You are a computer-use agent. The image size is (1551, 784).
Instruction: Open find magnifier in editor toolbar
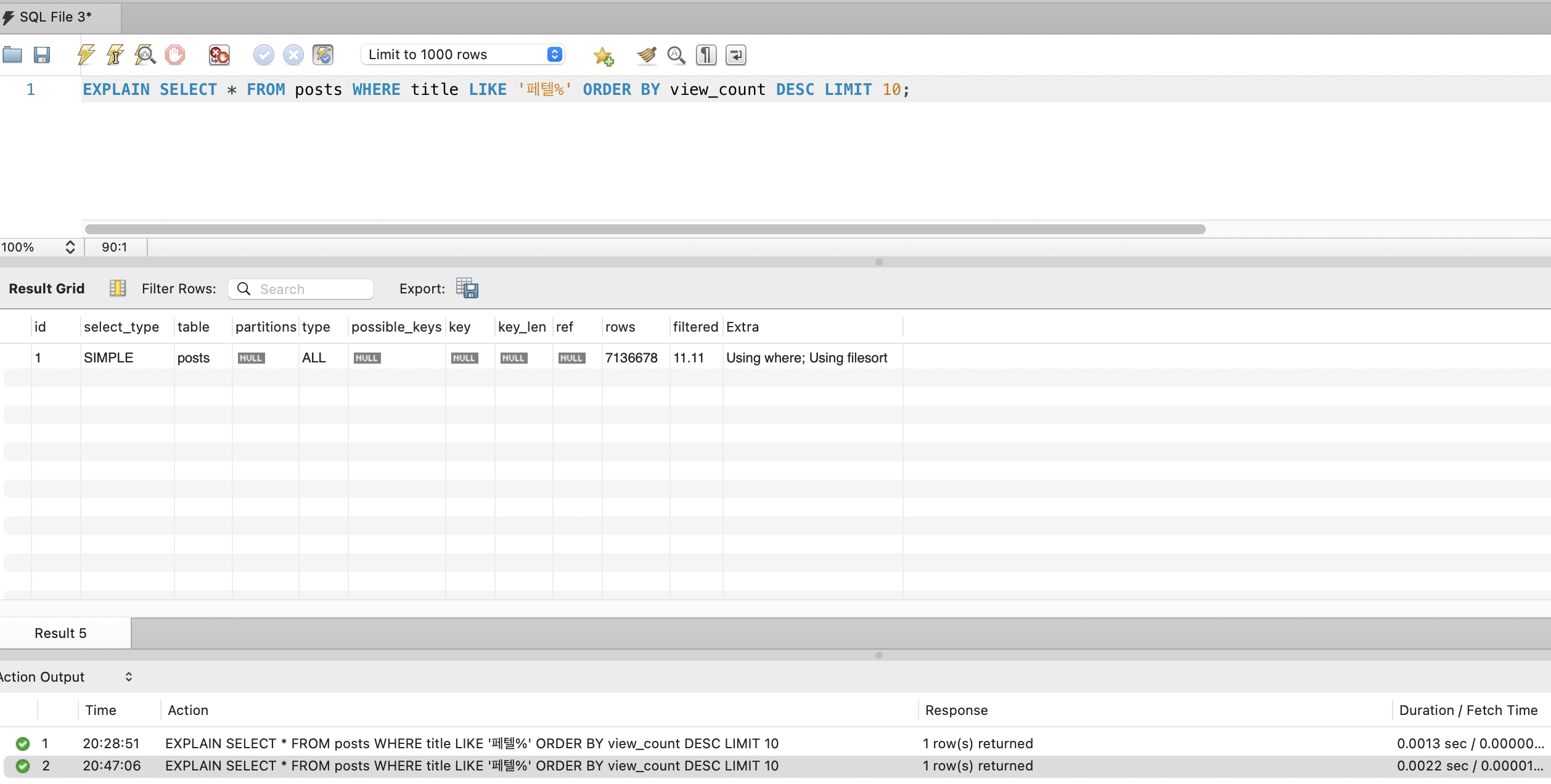pyautogui.click(x=676, y=55)
